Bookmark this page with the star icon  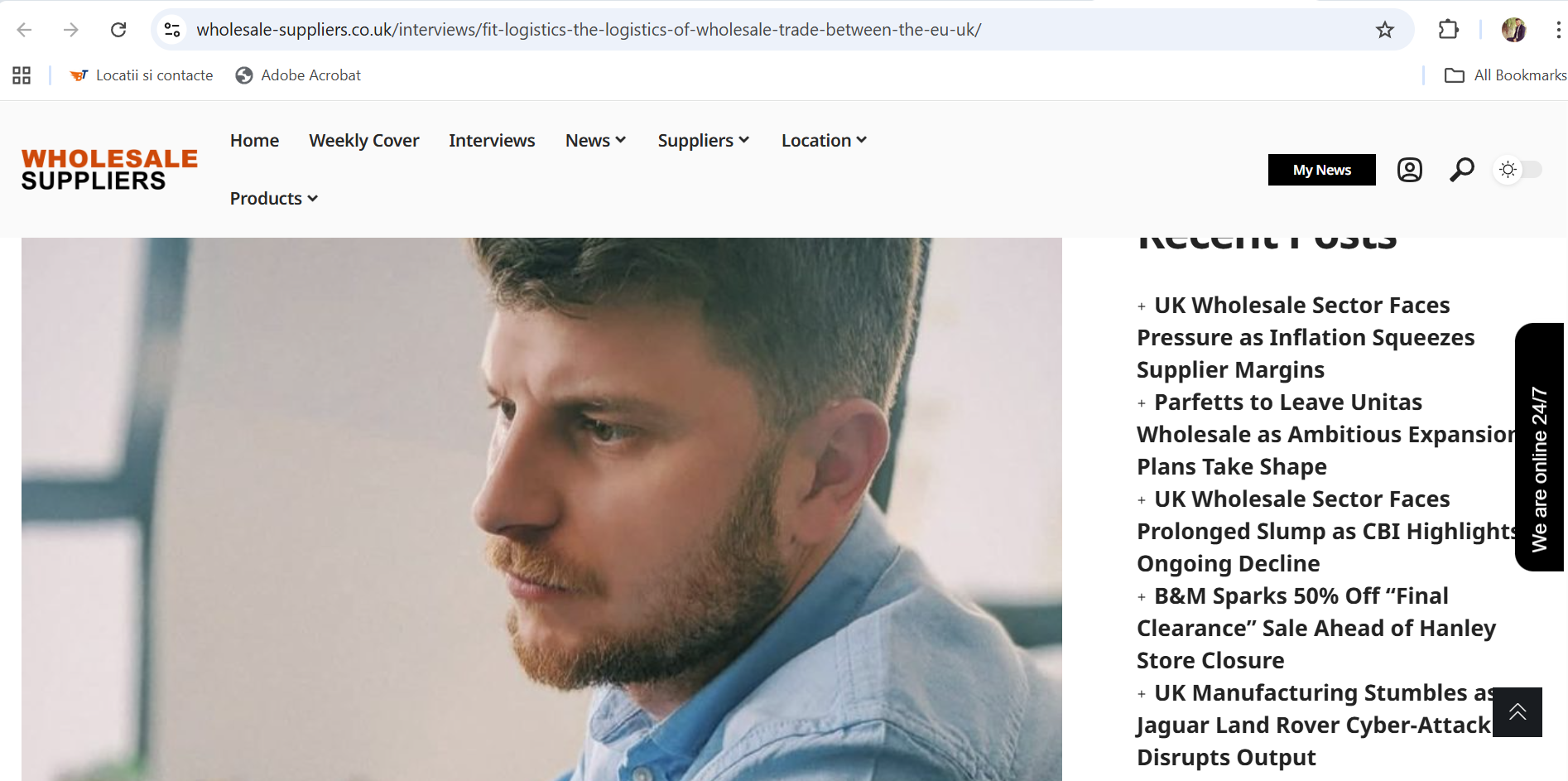[x=1384, y=30]
